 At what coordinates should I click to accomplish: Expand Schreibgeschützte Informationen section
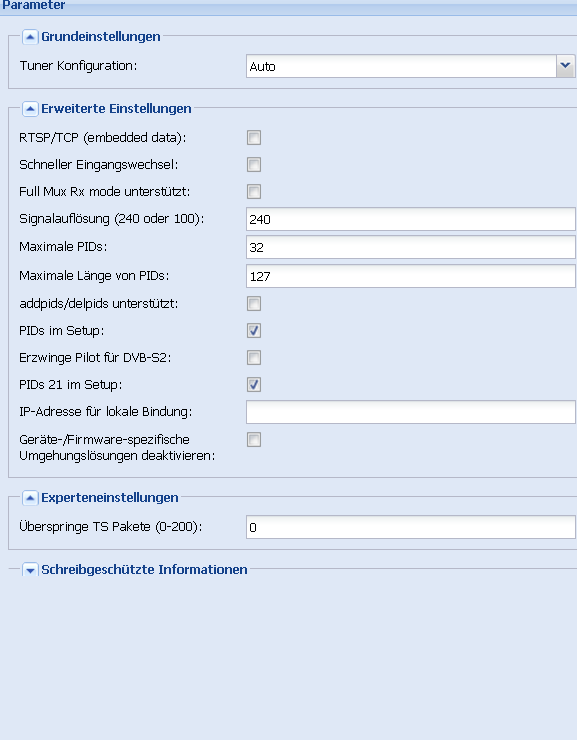[x=30, y=570]
